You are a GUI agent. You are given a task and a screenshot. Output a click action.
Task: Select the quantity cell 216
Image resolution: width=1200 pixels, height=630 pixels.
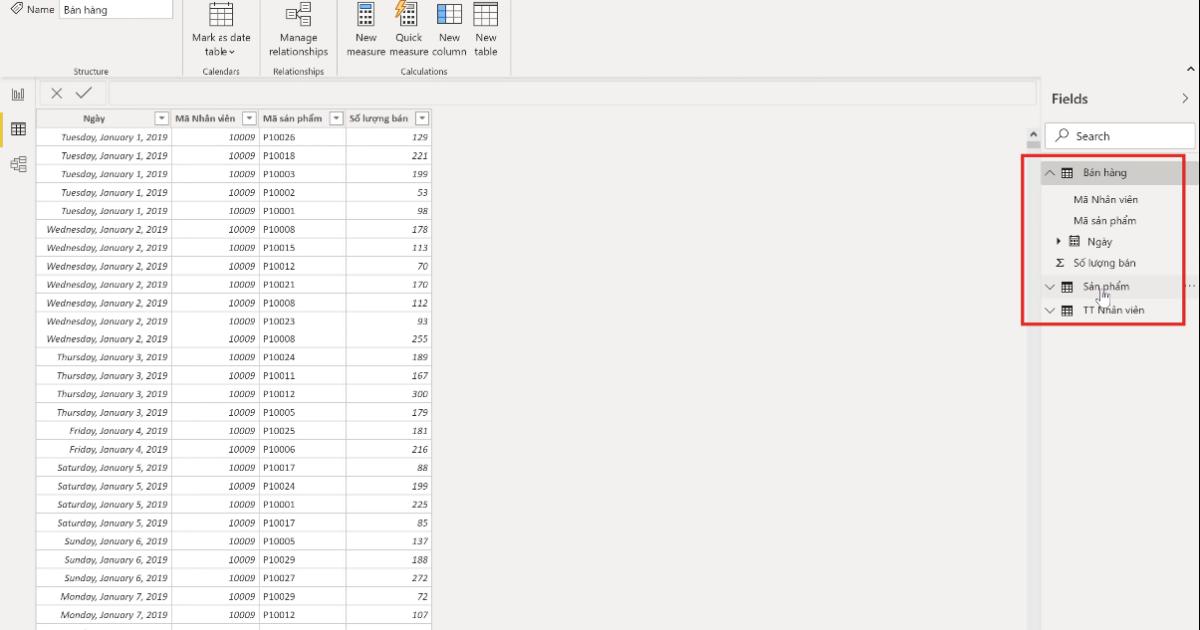[389, 450]
